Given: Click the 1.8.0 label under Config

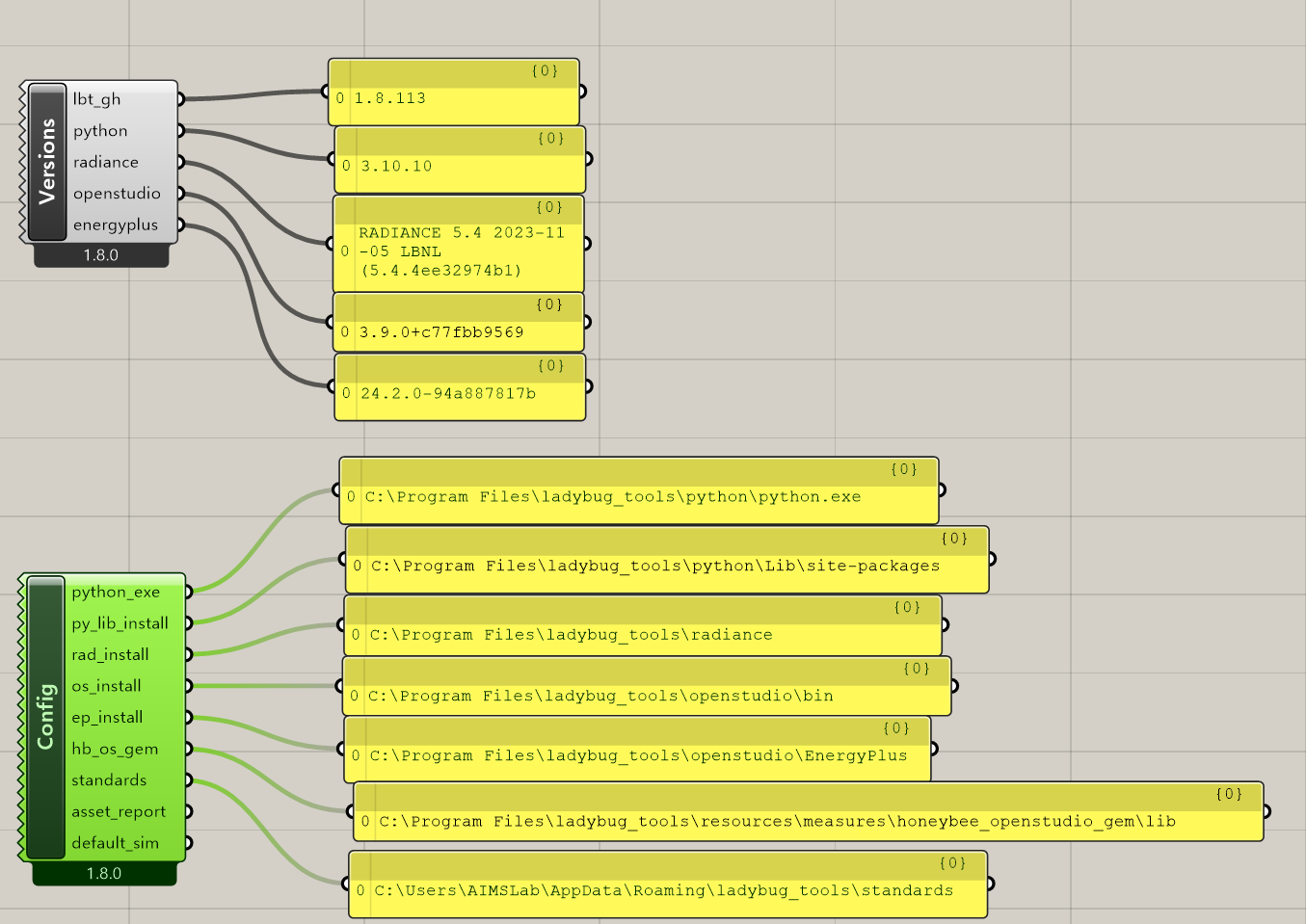Looking at the screenshot, I should coord(104,873).
